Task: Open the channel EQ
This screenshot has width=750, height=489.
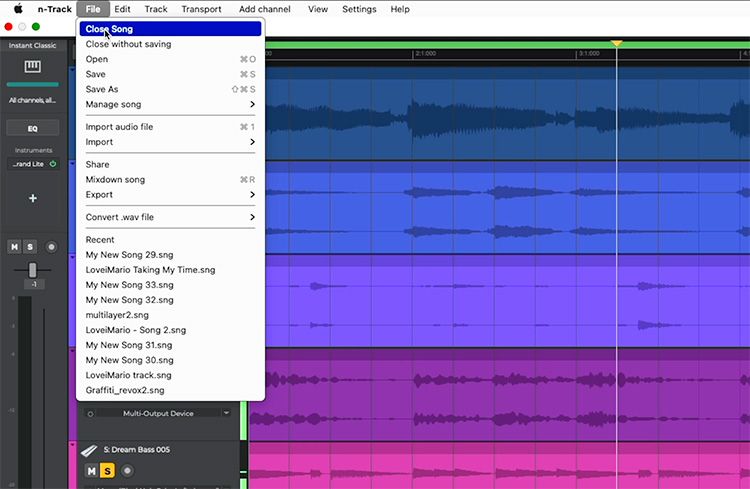Action: click(x=33, y=129)
